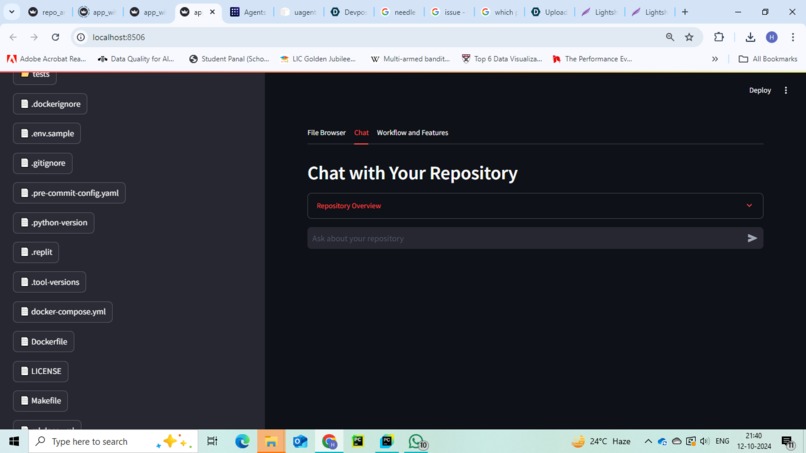Select the Chat tab
Image resolution: width=806 pixels, height=453 pixels.
[361, 133]
